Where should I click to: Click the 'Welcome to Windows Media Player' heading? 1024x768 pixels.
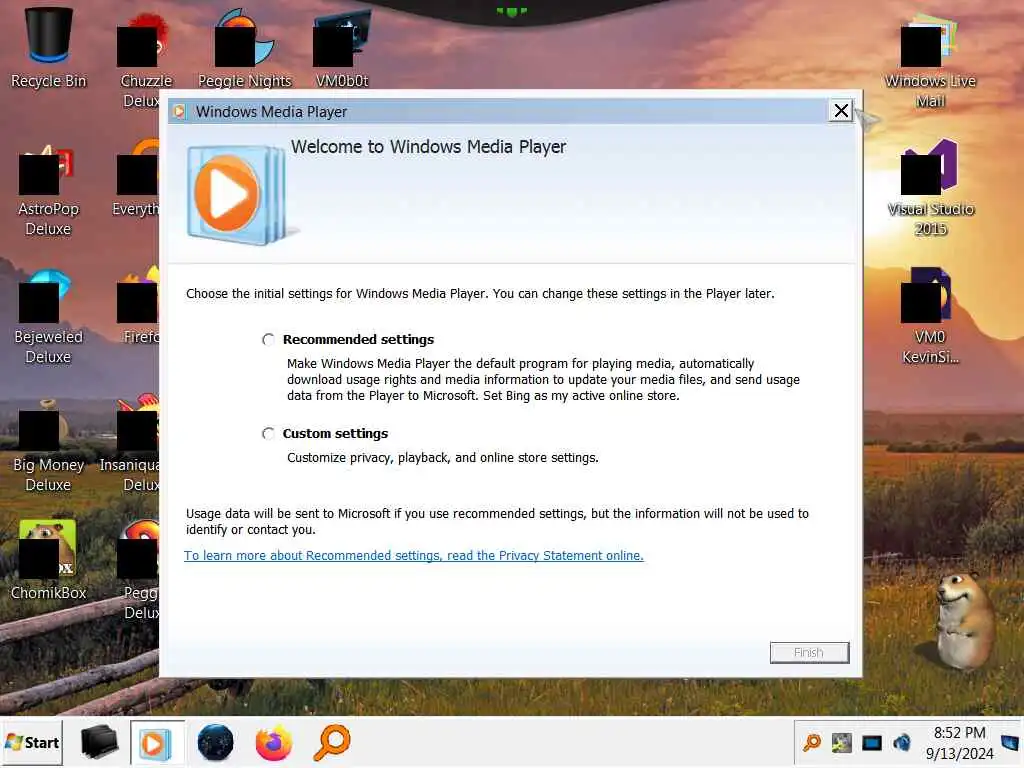pos(428,147)
